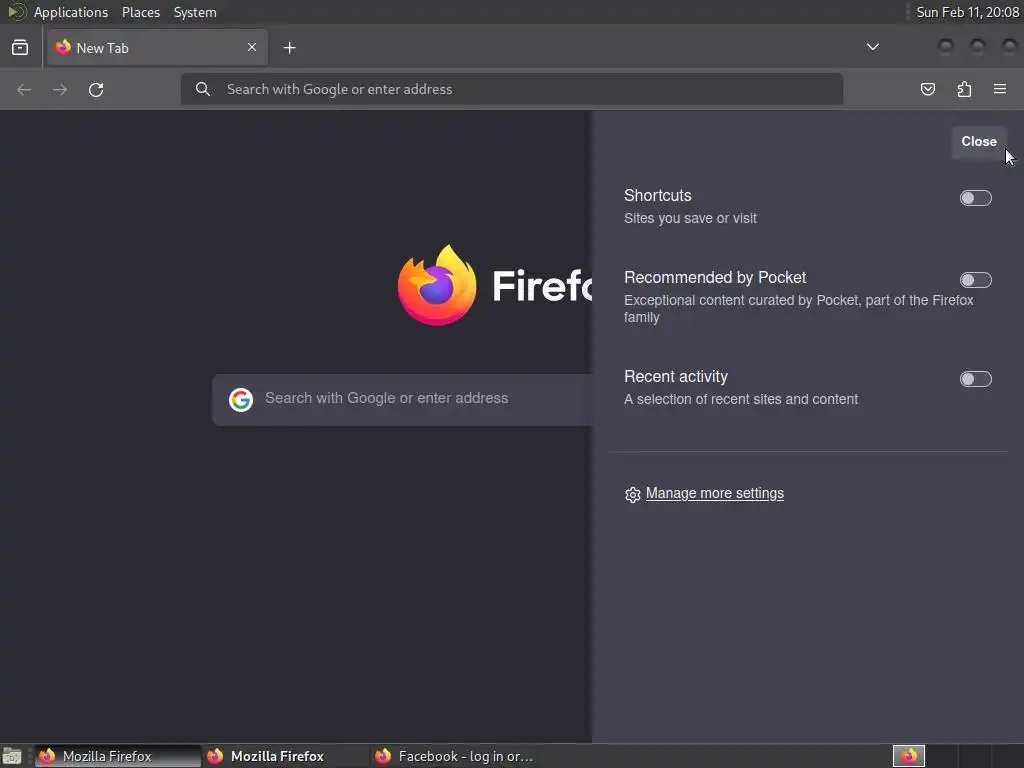Enable the Shortcuts toggle
Viewport: 1024px width, 768px height.
pos(976,198)
